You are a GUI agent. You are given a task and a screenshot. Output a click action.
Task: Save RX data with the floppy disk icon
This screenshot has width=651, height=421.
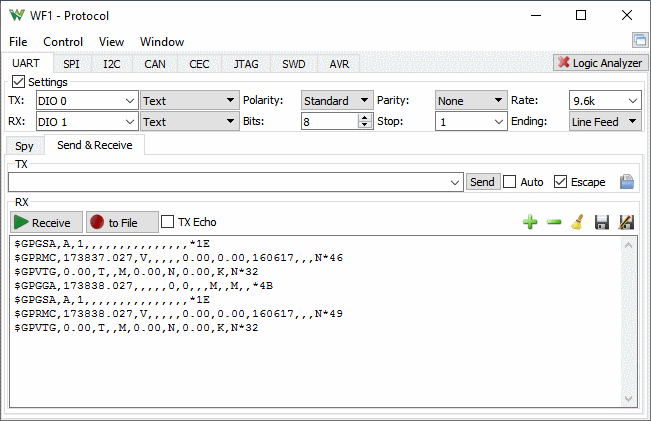pyautogui.click(x=602, y=222)
